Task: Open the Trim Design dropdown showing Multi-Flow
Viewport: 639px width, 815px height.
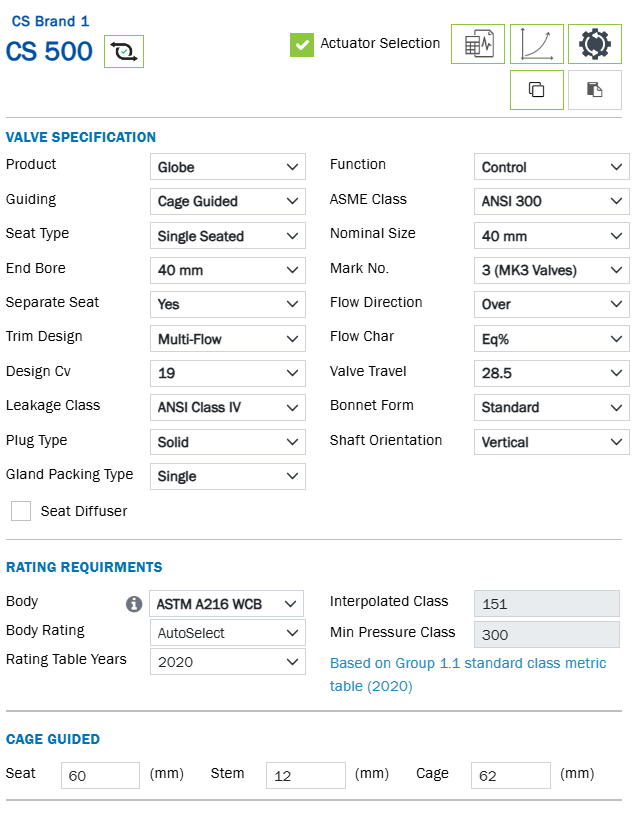Action: pos(228,339)
